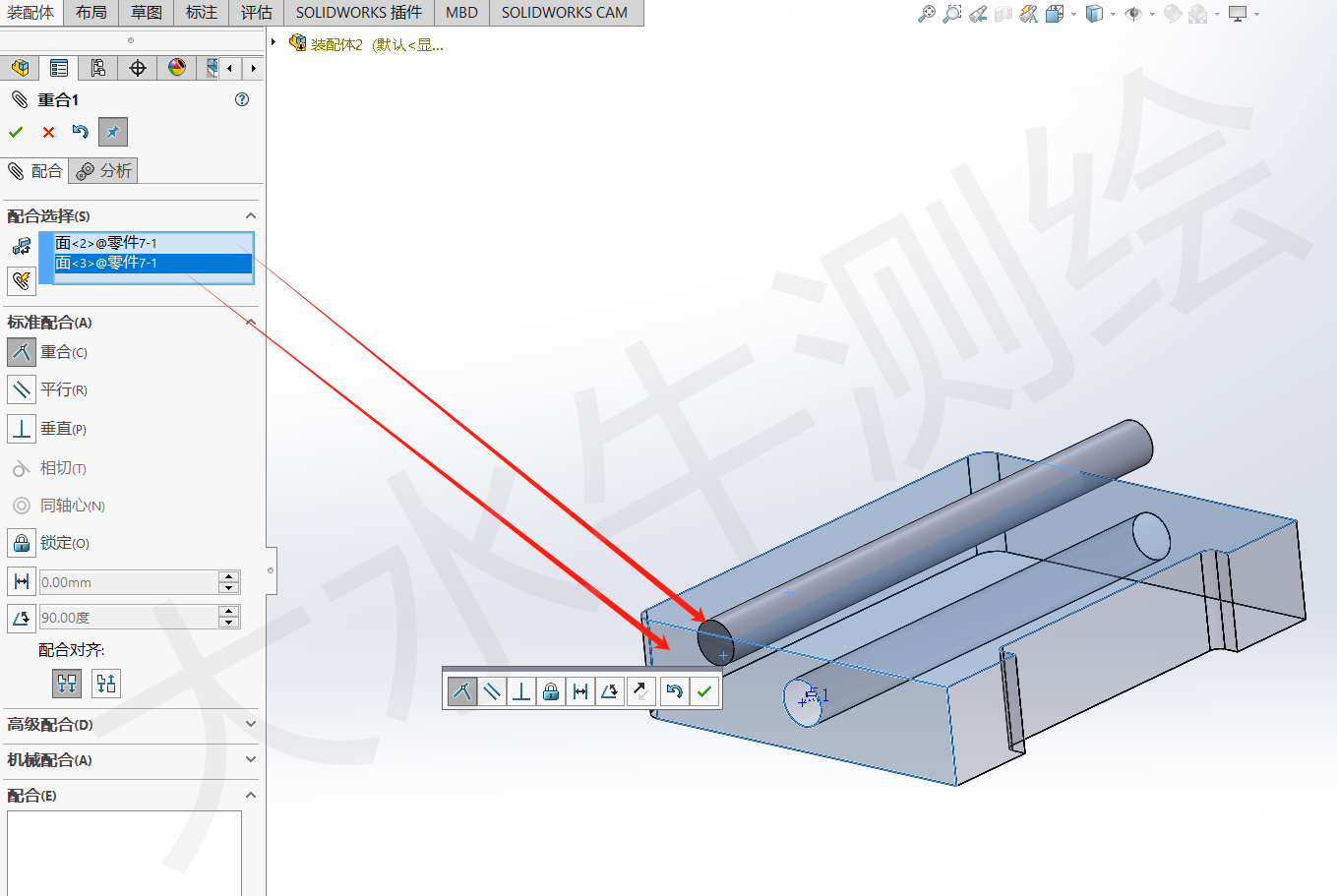
Task: Cancel the mate with the red X
Action: 48,131
